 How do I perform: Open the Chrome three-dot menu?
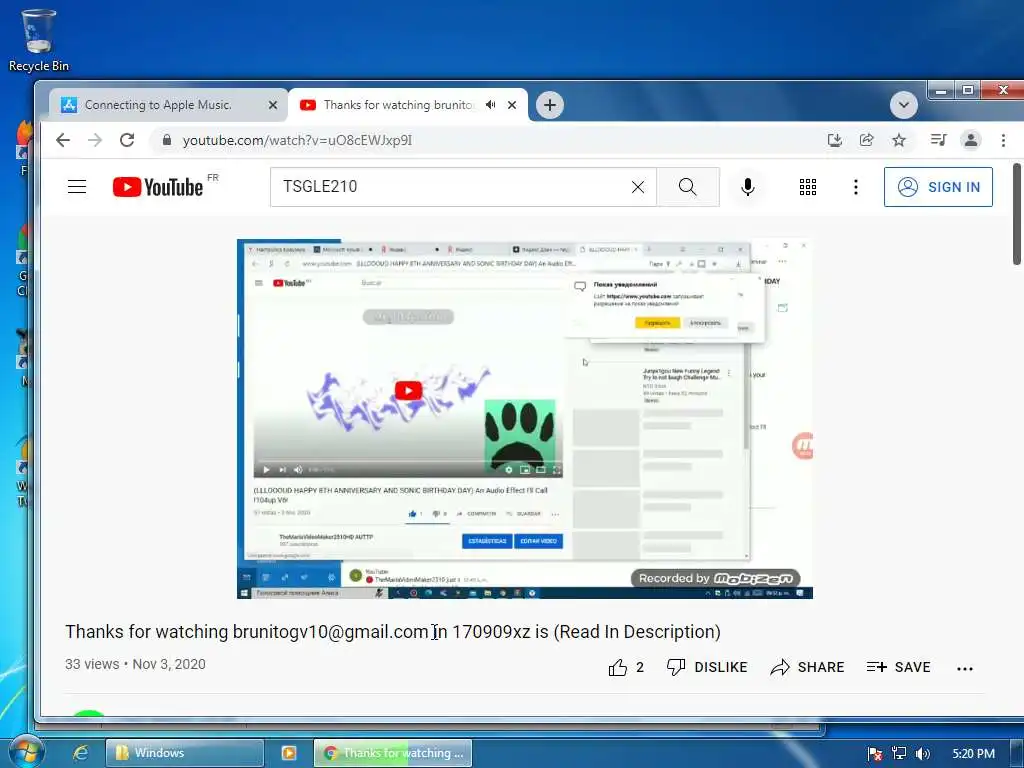pos(1003,140)
